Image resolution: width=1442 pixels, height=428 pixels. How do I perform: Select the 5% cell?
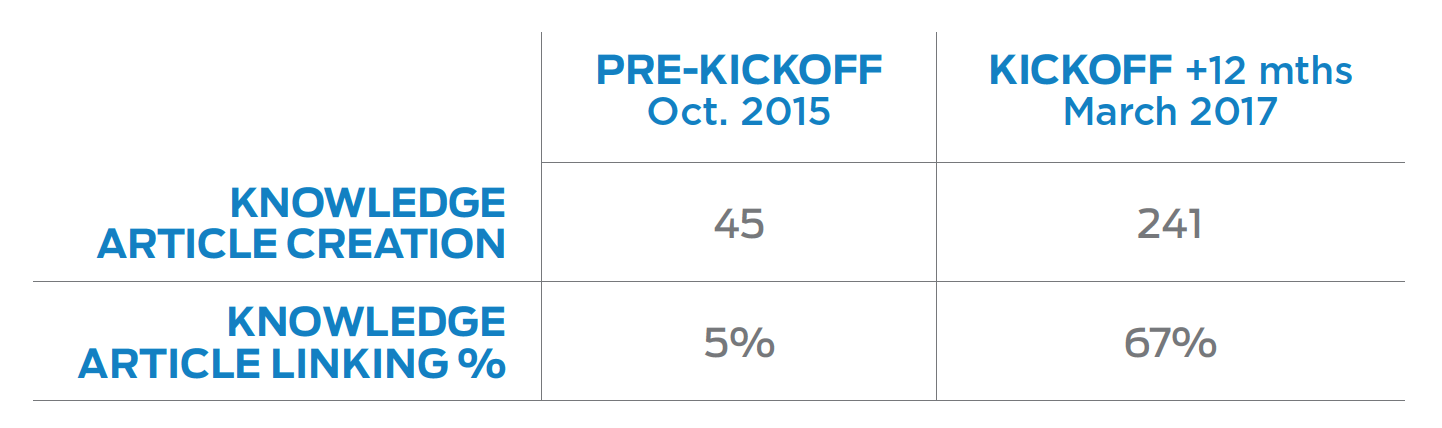(739, 343)
